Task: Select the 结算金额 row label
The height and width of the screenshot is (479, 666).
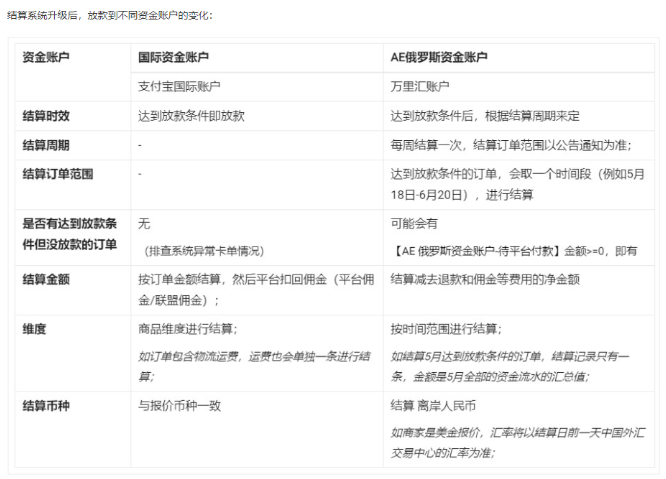Action: [47, 279]
